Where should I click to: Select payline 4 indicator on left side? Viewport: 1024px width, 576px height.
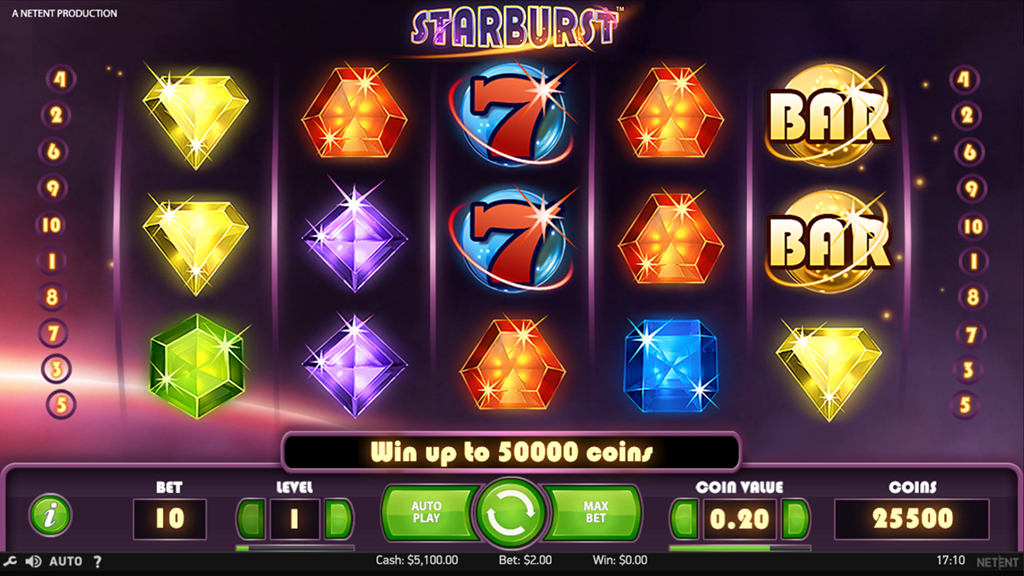click(61, 79)
